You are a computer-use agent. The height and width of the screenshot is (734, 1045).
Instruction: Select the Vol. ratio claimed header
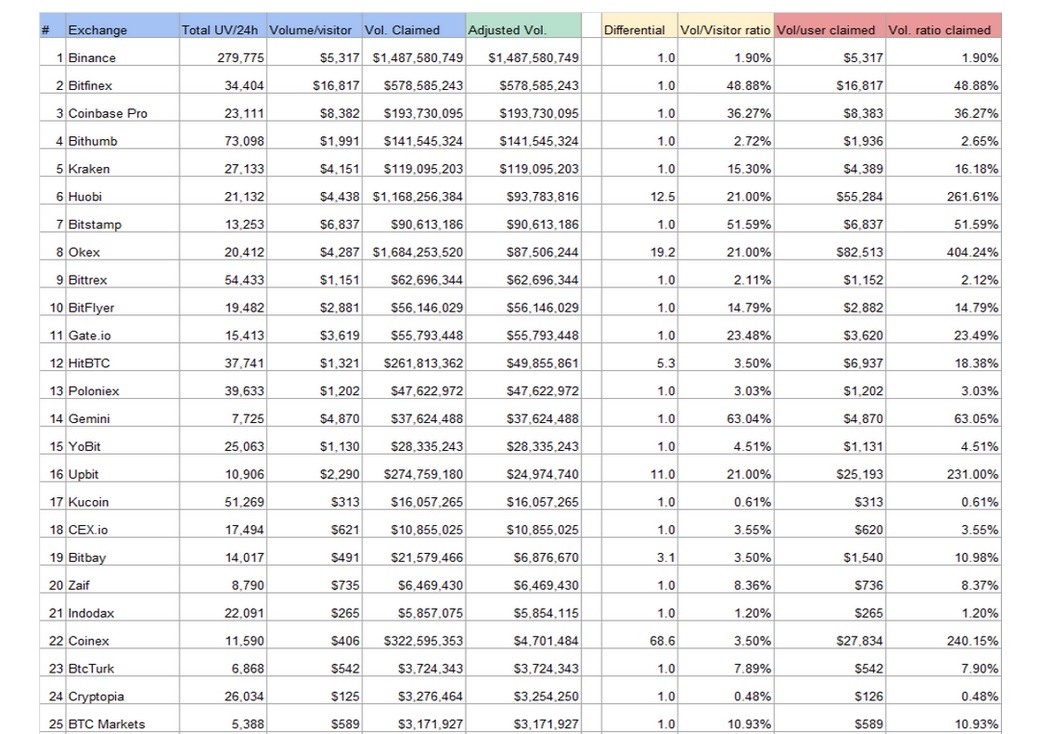[944, 25]
